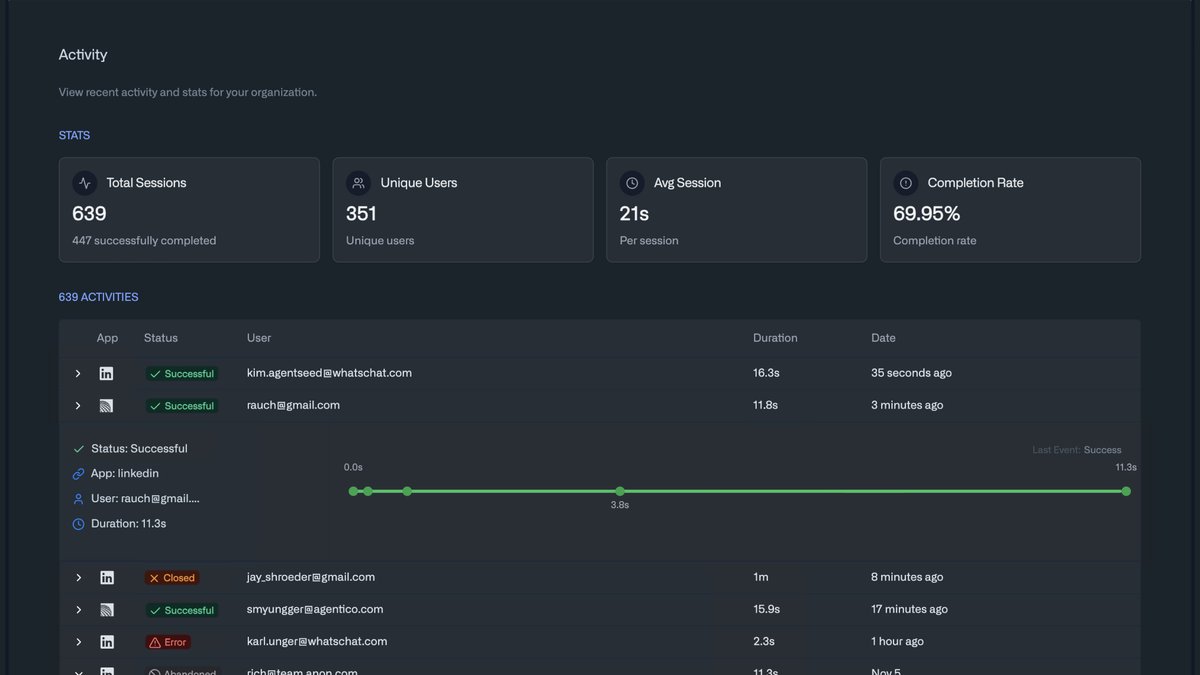Screen dimensions: 1200x675
Task: Click the user icon beside User: rauch@gmail
Action: (x=79, y=499)
